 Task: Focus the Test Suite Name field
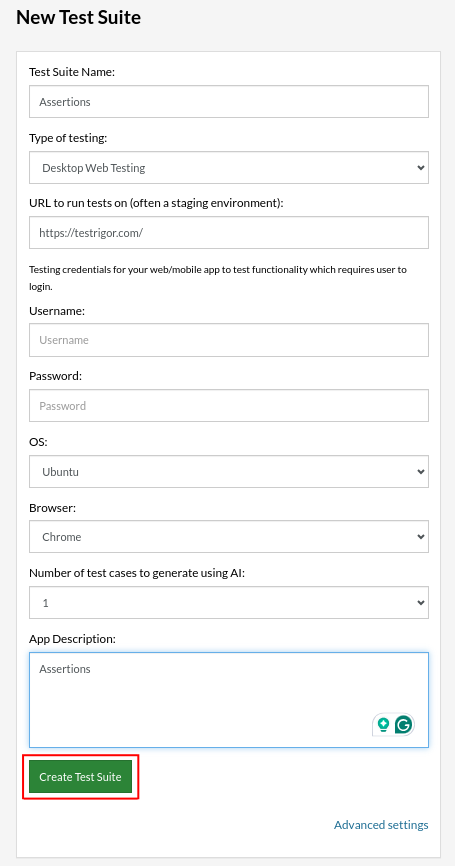(x=229, y=102)
